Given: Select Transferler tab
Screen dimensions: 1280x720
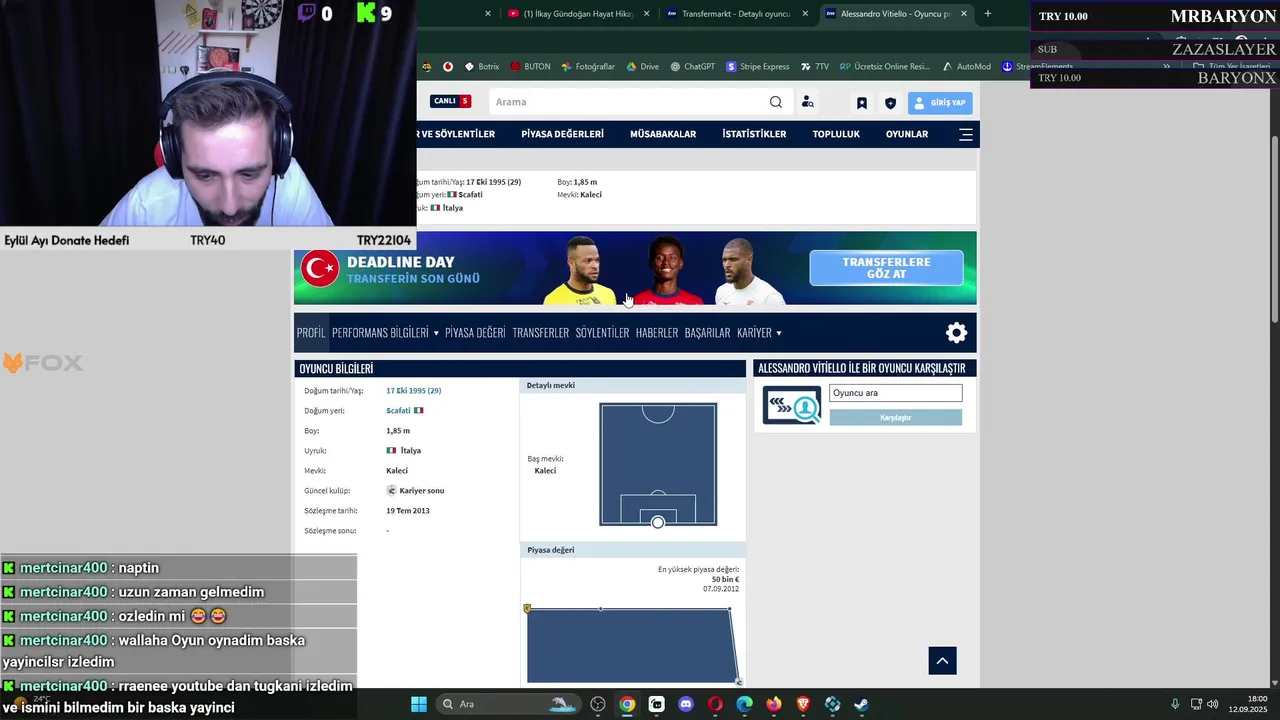Looking at the screenshot, I should pyautogui.click(x=541, y=333).
